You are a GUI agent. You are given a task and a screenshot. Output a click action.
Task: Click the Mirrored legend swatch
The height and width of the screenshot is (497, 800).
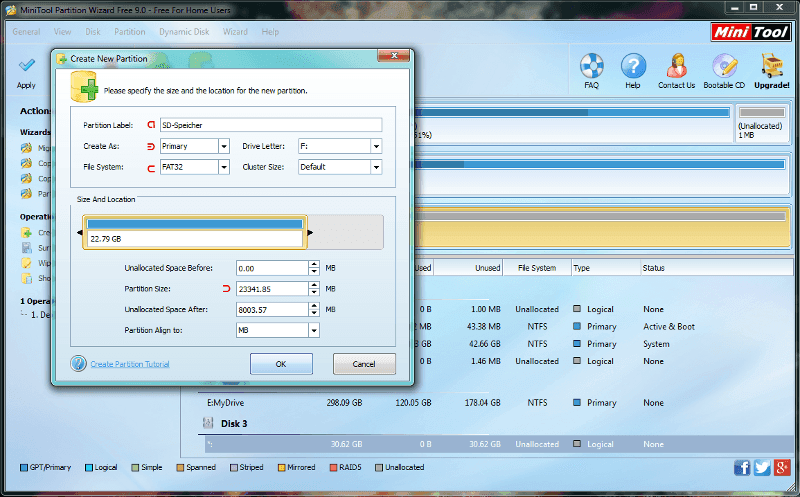pos(281,467)
